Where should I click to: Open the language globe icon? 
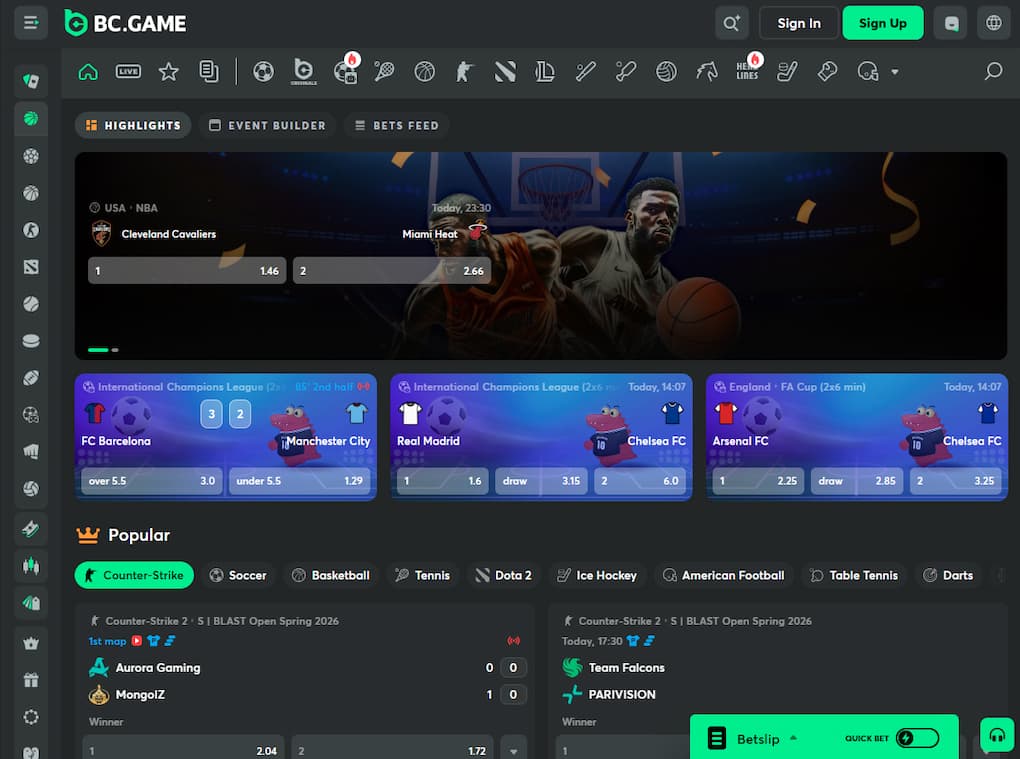(x=993, y=23)
